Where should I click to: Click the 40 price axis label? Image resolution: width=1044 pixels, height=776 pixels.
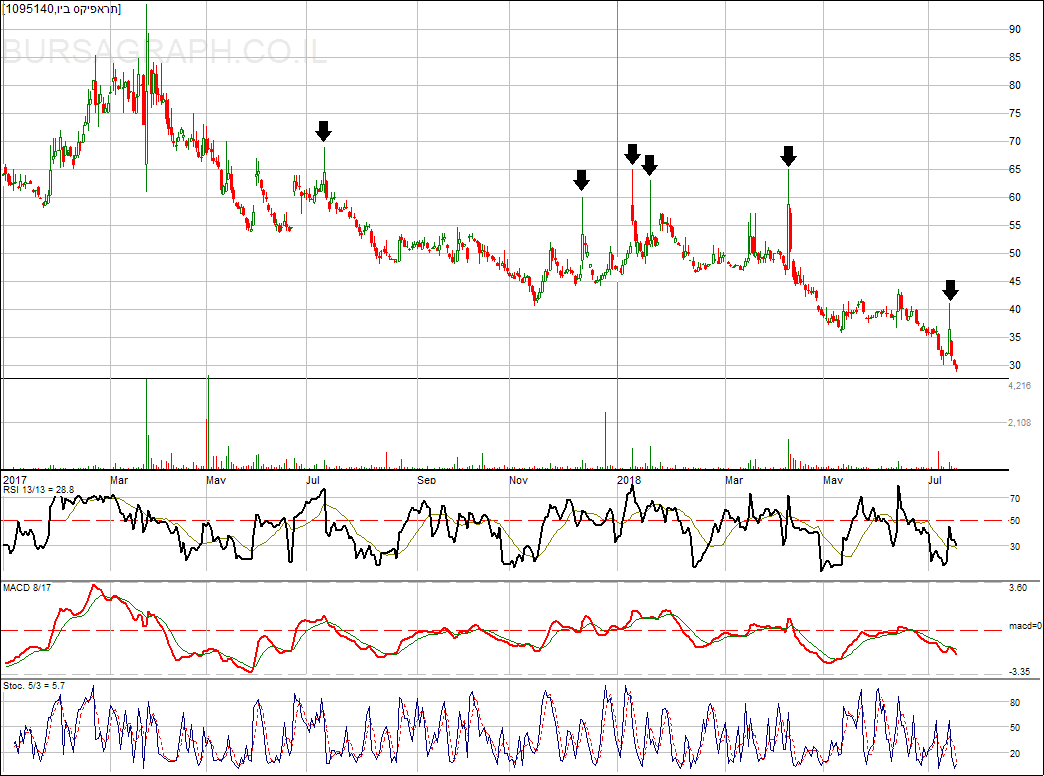coord(1015,309)
